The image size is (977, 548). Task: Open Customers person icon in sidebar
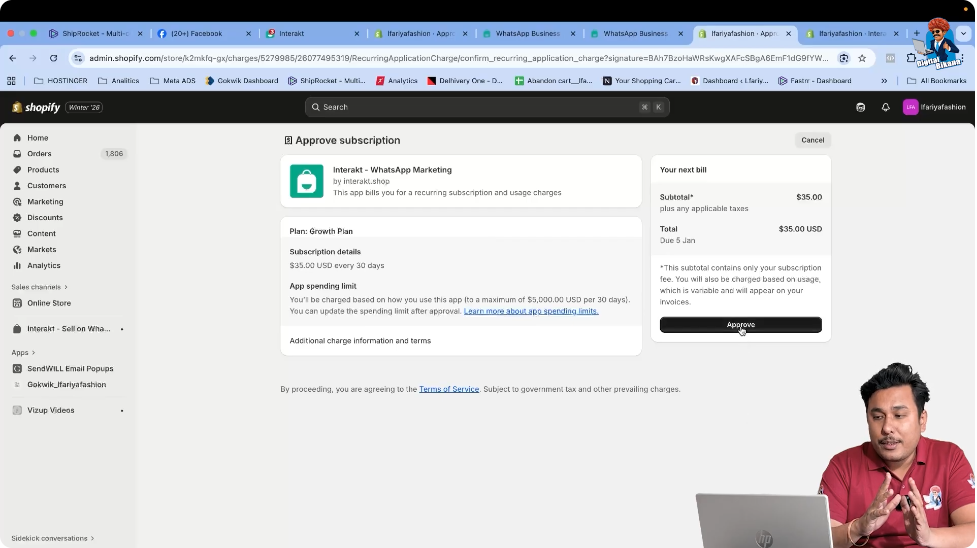click(x=17, y=186)
